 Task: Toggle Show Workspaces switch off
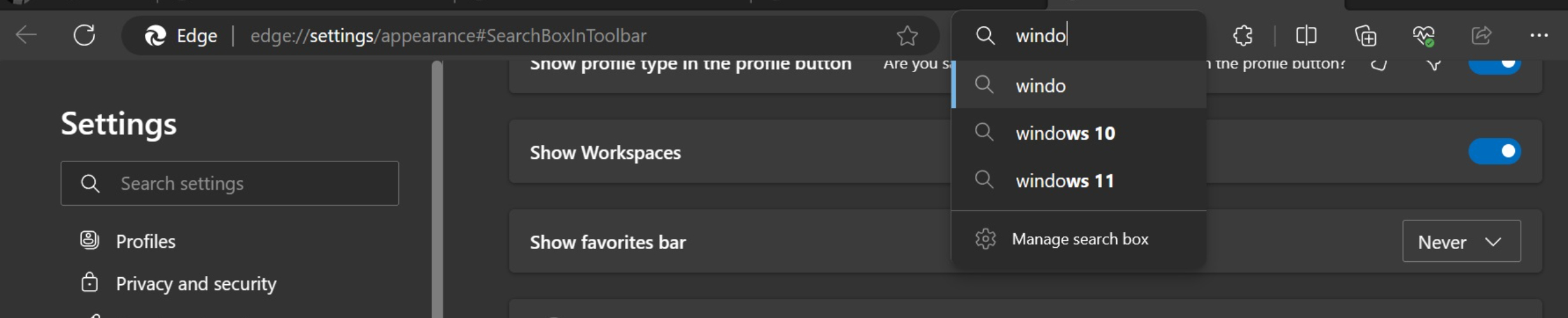point(1495,151)
